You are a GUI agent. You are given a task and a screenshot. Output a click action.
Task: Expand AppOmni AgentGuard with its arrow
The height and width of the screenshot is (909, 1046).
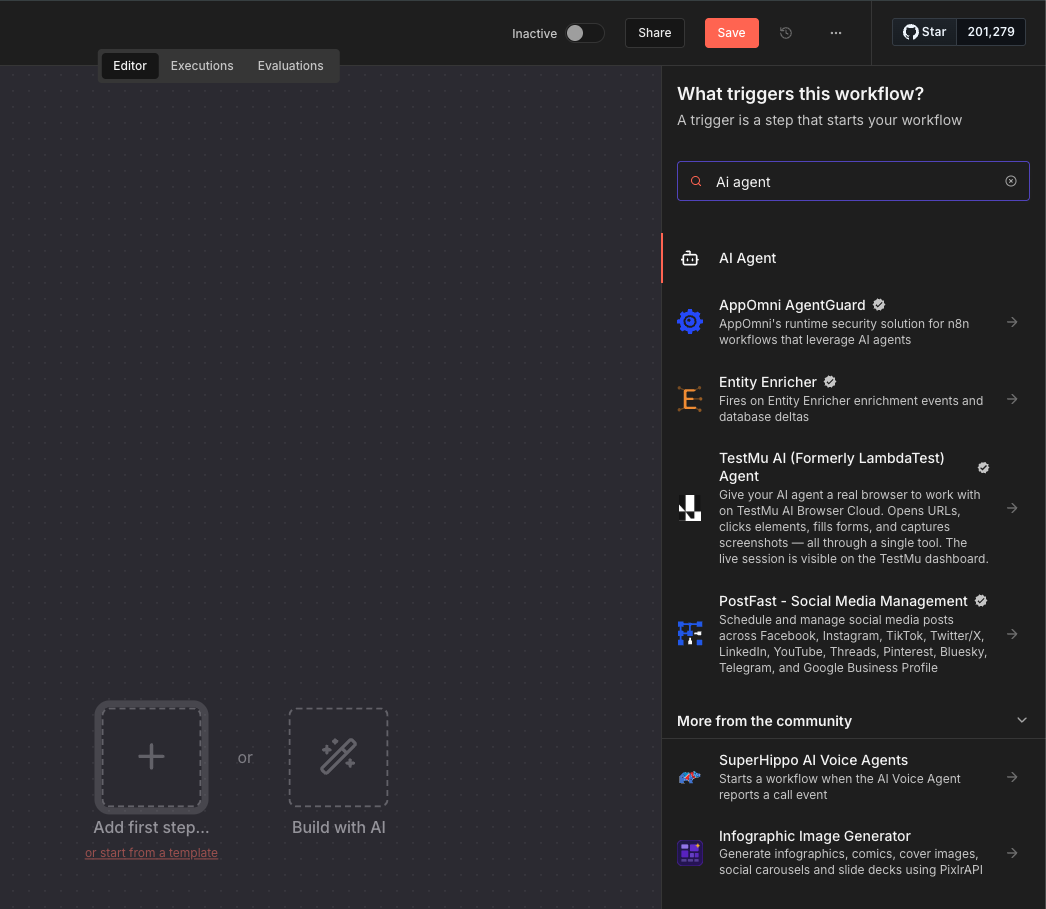[x=1012, y=322]
